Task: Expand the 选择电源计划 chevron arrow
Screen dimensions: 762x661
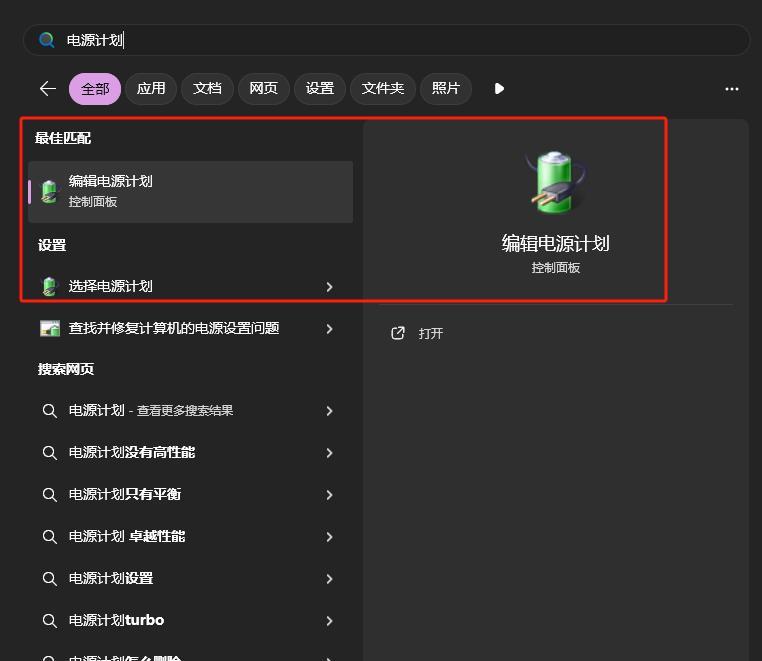Action: tap(329, 287)
